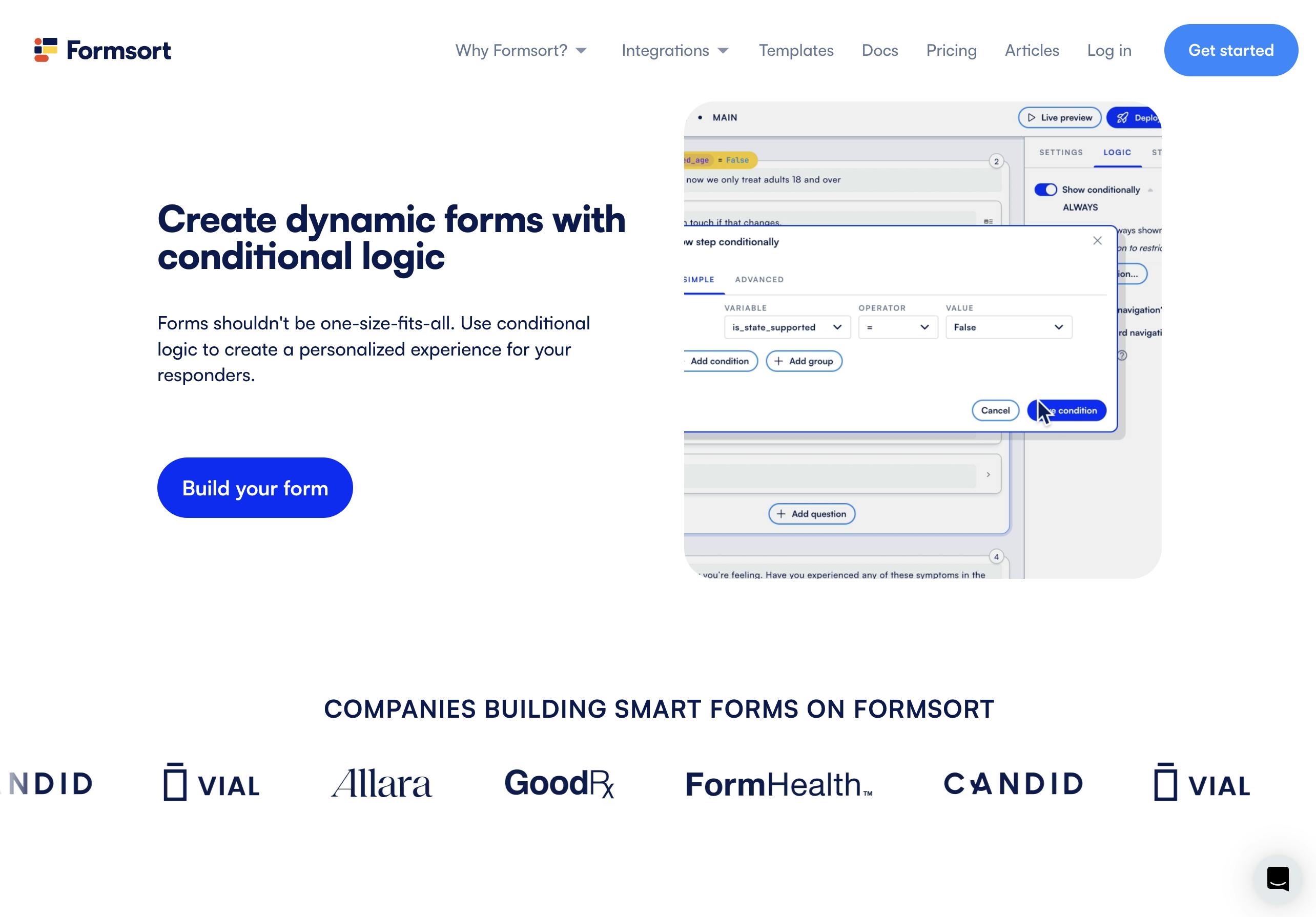Click the Save condition blue button

coord(1066,410)
